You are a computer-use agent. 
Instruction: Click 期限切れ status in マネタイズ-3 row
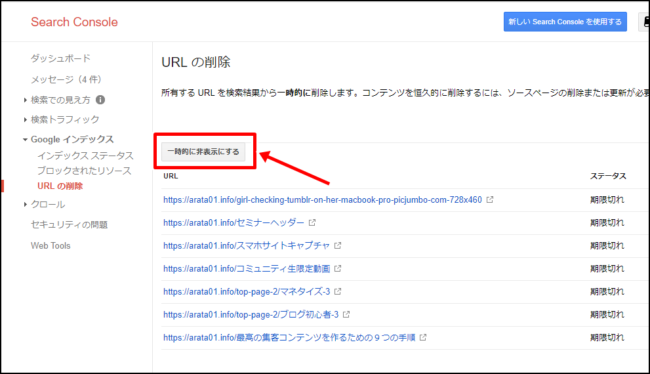[607, 291]
